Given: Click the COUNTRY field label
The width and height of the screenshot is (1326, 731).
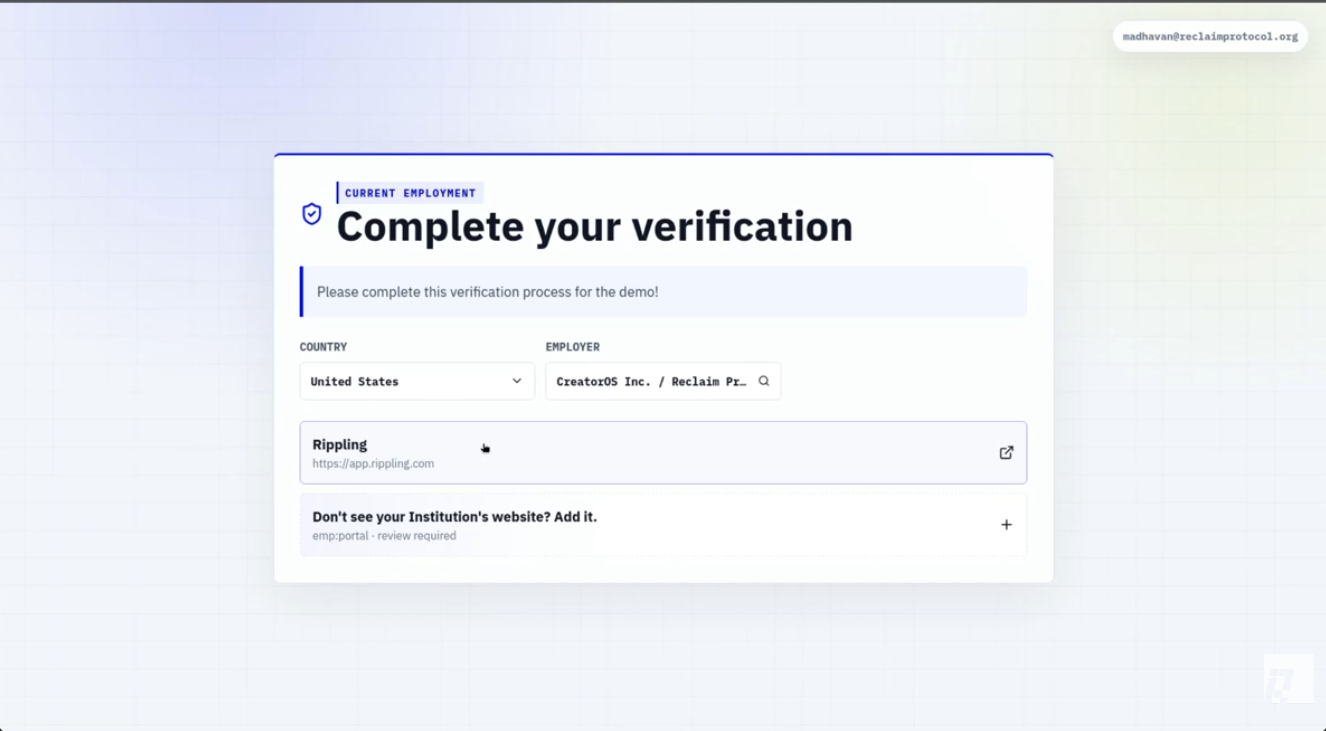Looking at the screenshot, I should [x=323, y=347].
